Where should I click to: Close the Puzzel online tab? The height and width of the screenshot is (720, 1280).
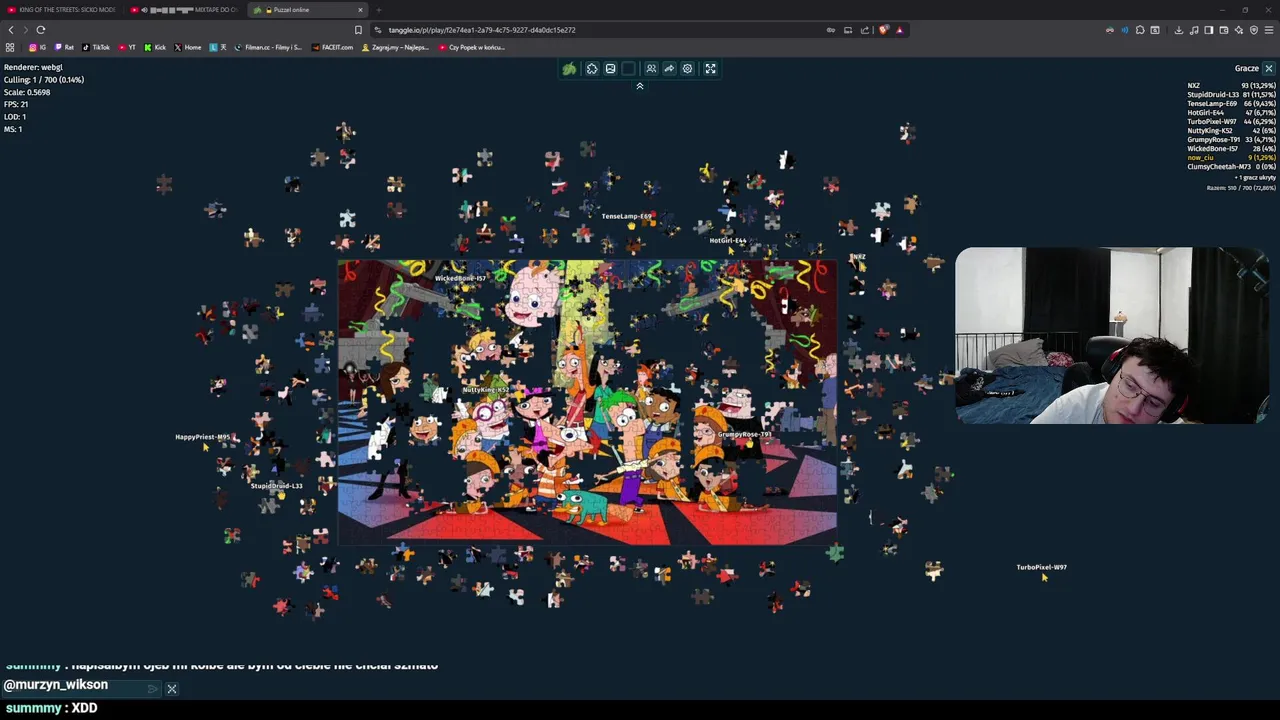360,10
